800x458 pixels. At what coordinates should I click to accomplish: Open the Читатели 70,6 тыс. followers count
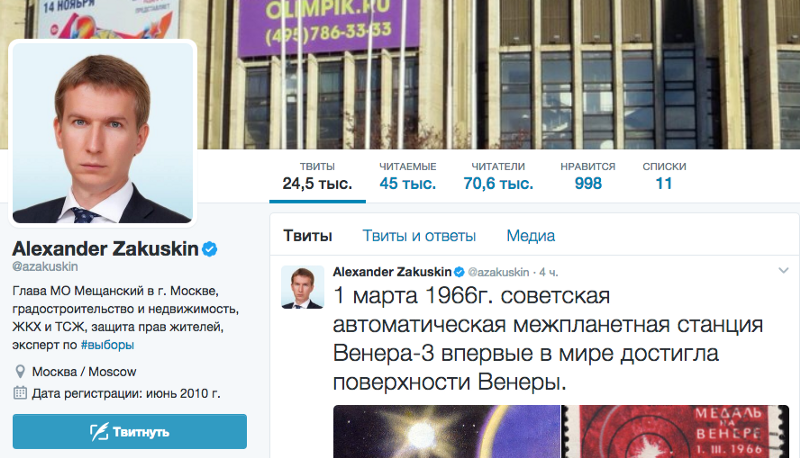[498, 176]
